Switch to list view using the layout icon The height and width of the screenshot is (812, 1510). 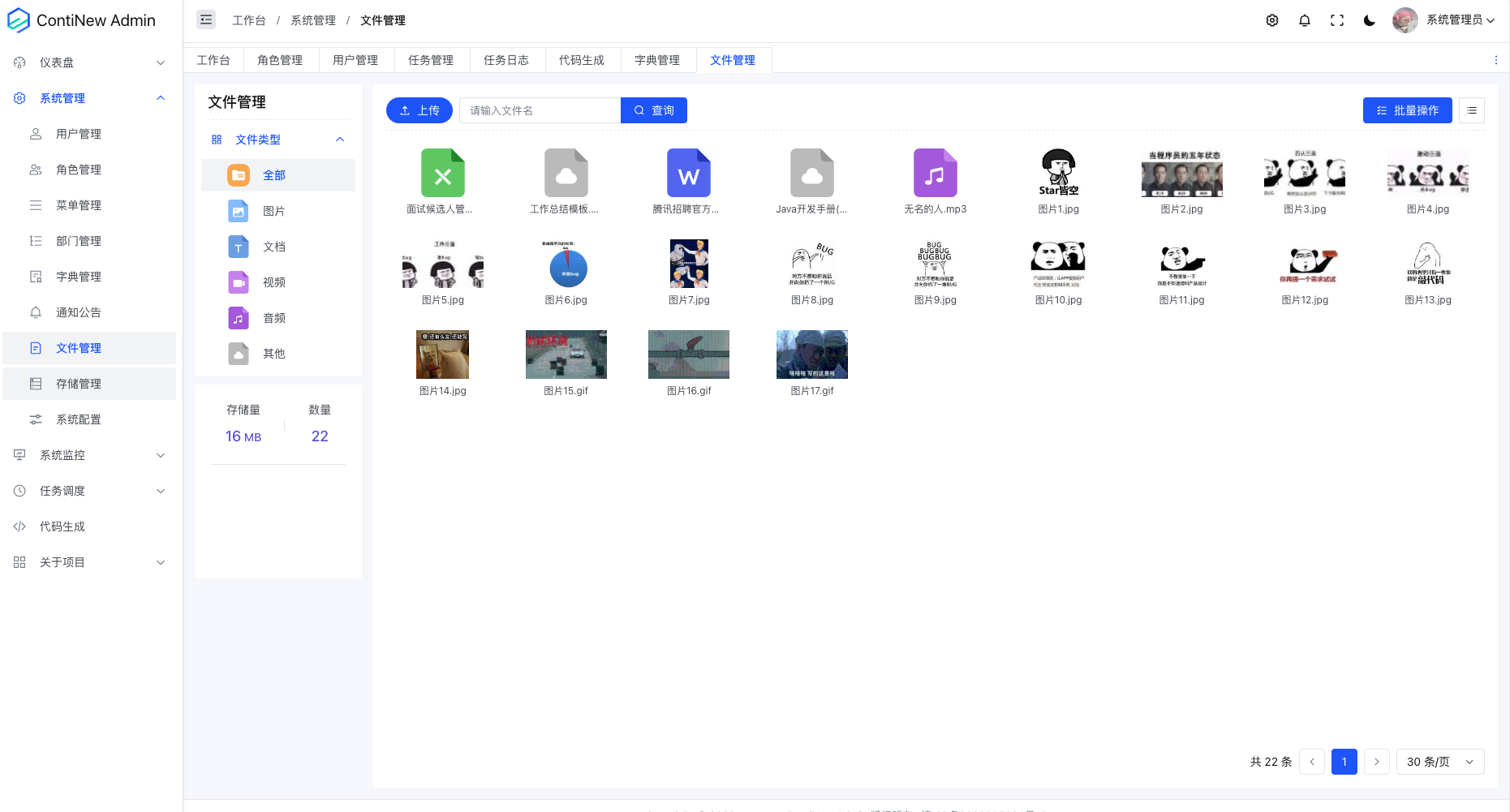[1471, 110]
